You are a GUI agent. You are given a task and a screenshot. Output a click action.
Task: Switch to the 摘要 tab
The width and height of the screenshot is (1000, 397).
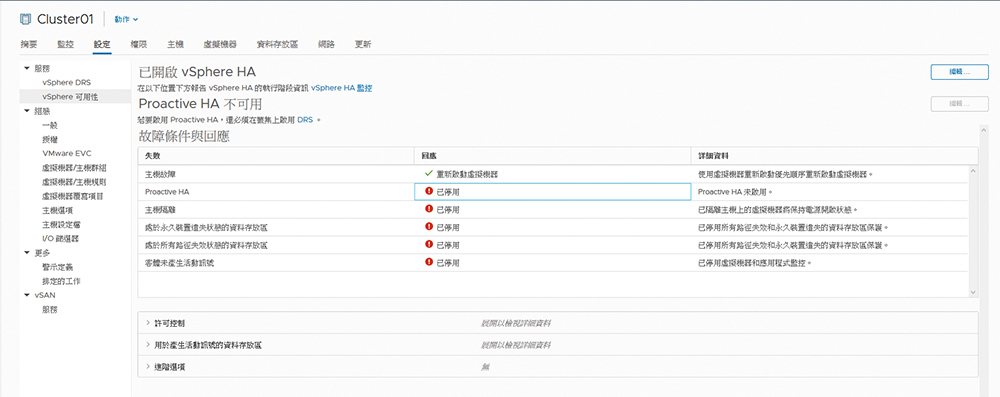(x=29, y=45)
